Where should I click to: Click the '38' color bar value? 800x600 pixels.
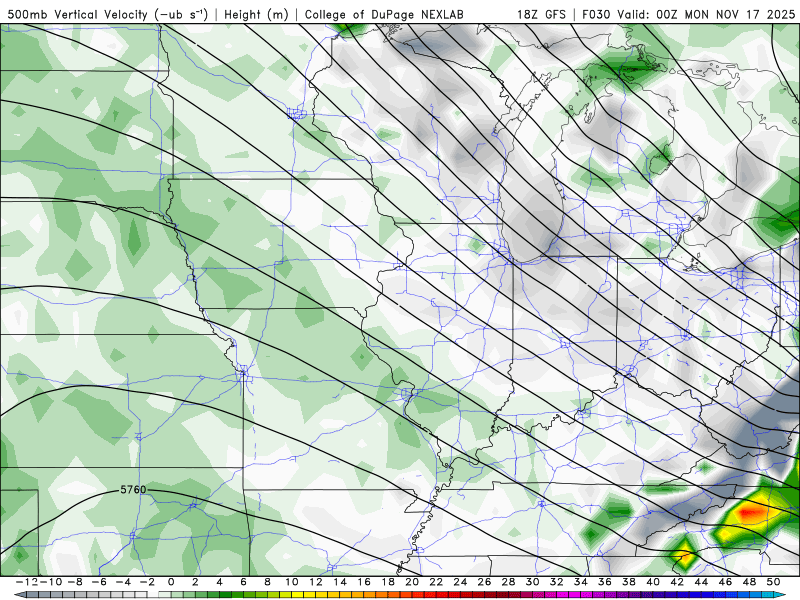[x=629, y=582]
